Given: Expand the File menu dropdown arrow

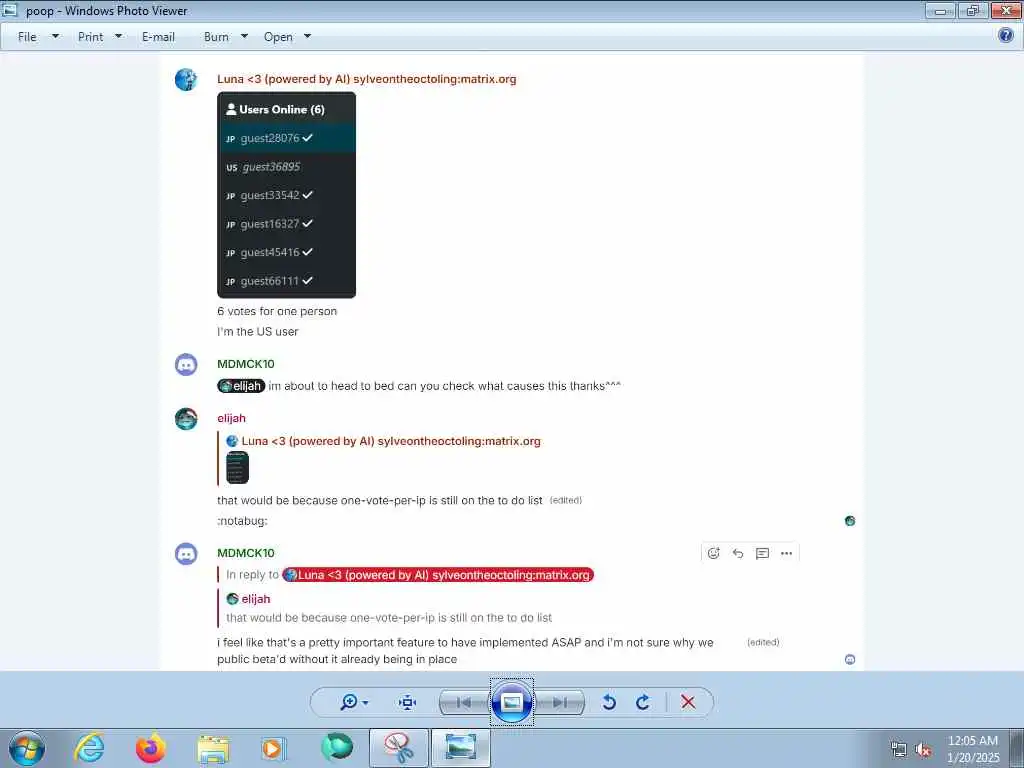Looking at the screenshot, I should click(x=56, y=37).
